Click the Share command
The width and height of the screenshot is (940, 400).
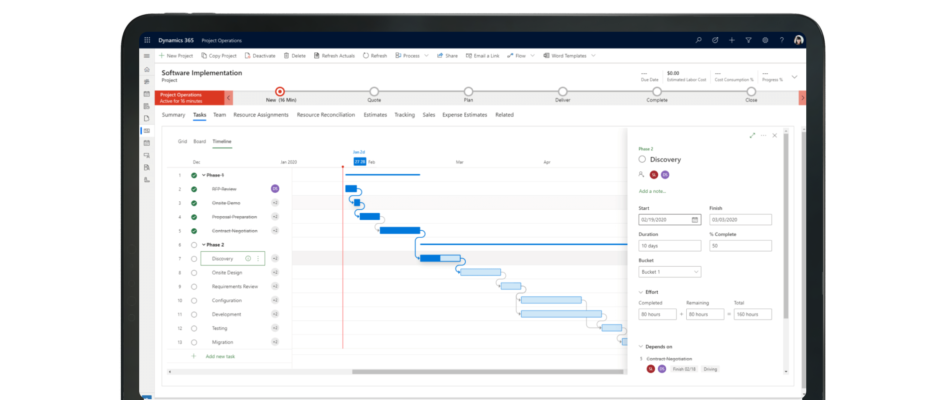click(x=447, y=56)
